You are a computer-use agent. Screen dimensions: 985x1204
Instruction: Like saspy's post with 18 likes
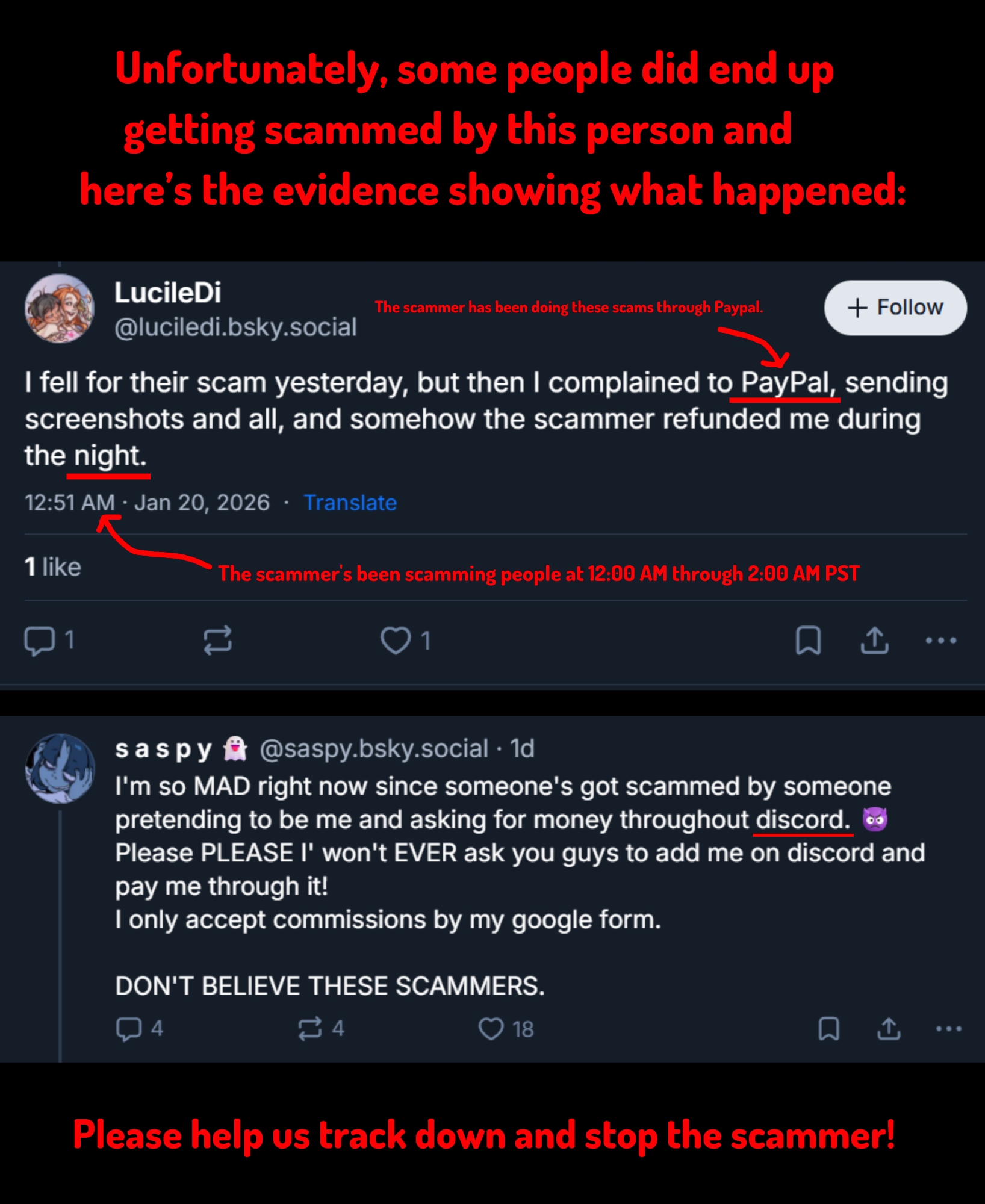[491, 1029]
